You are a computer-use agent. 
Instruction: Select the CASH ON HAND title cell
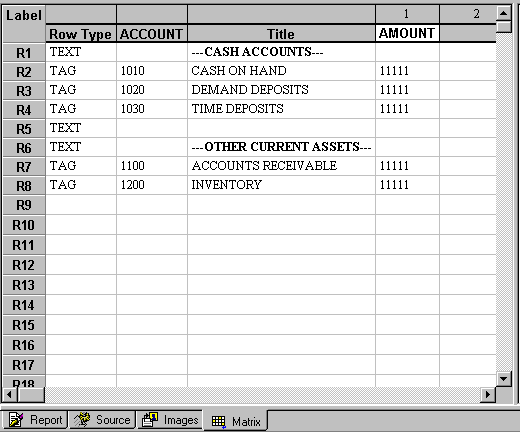coord(281,71)
